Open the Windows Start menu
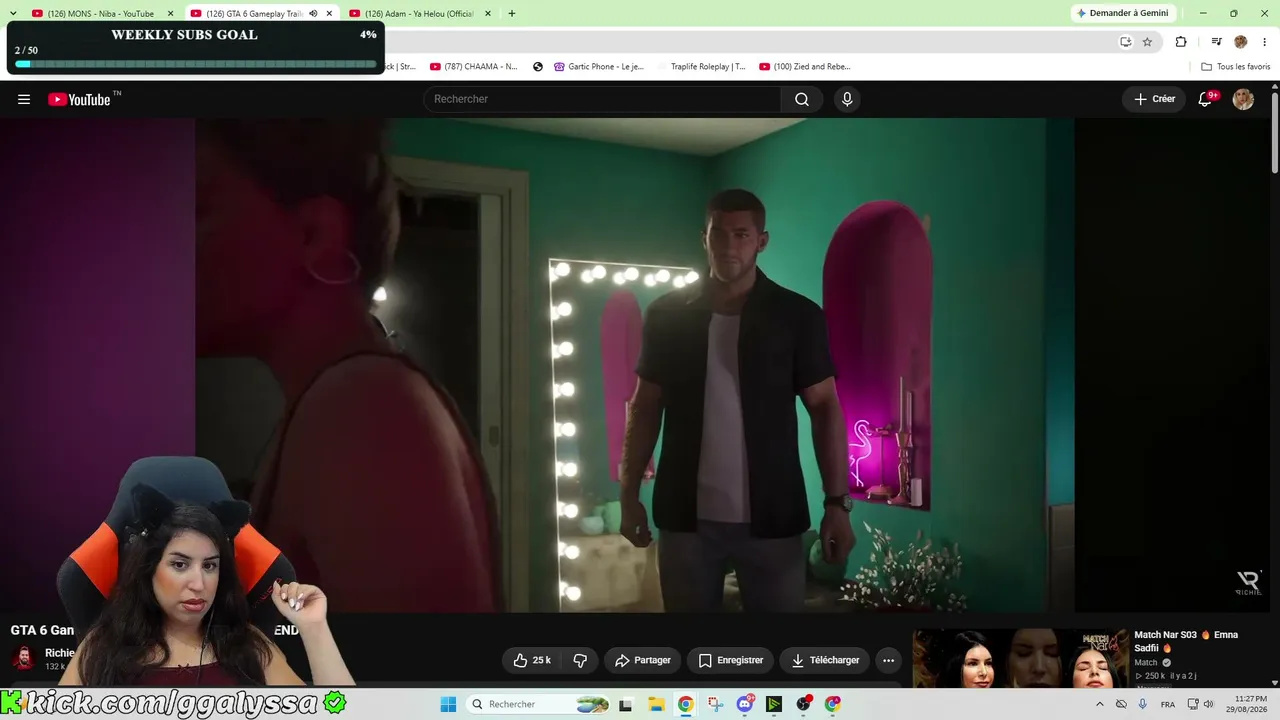Screen dimensions: 1280x720 click(448, 704)
